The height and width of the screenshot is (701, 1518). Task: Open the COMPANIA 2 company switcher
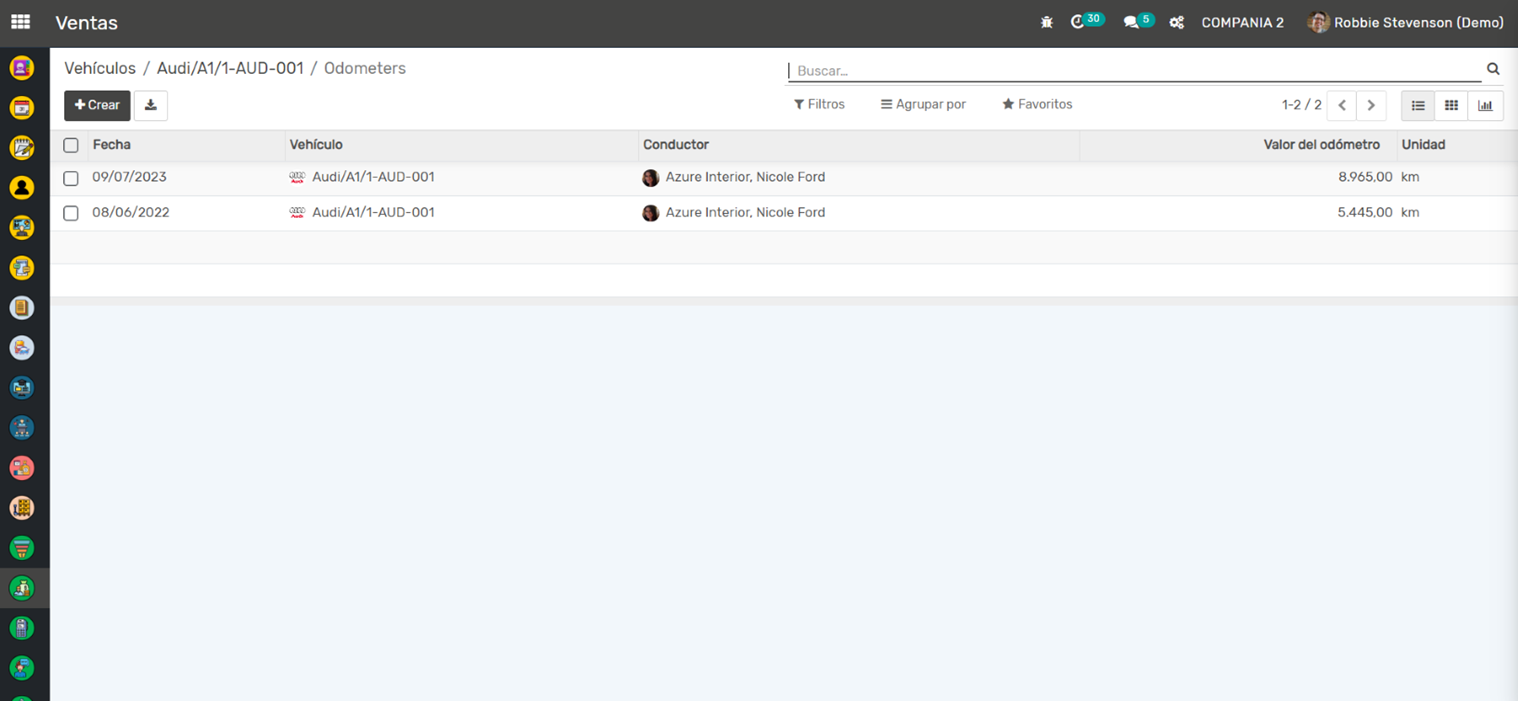1242,22
